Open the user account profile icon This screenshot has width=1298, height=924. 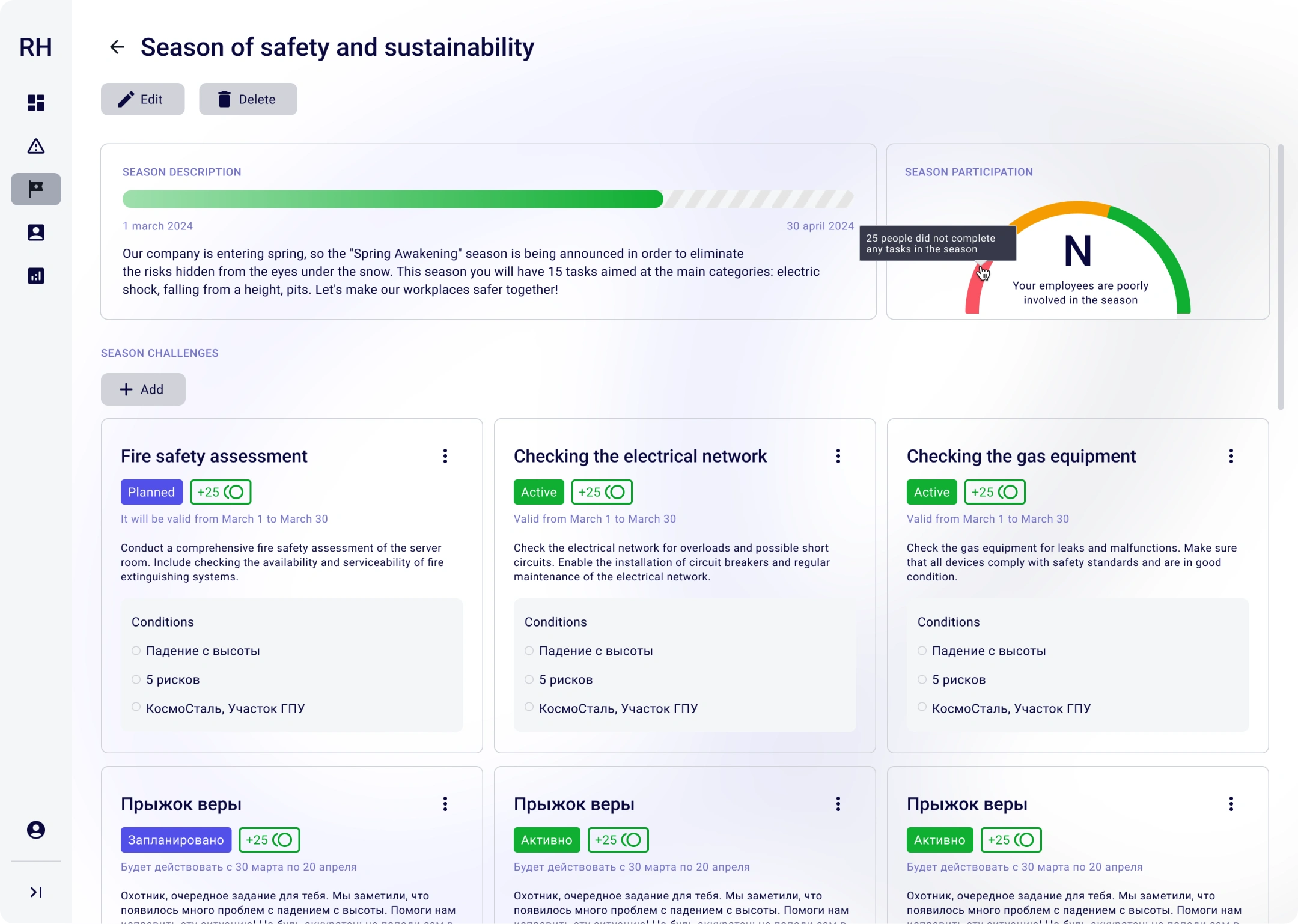36,830
